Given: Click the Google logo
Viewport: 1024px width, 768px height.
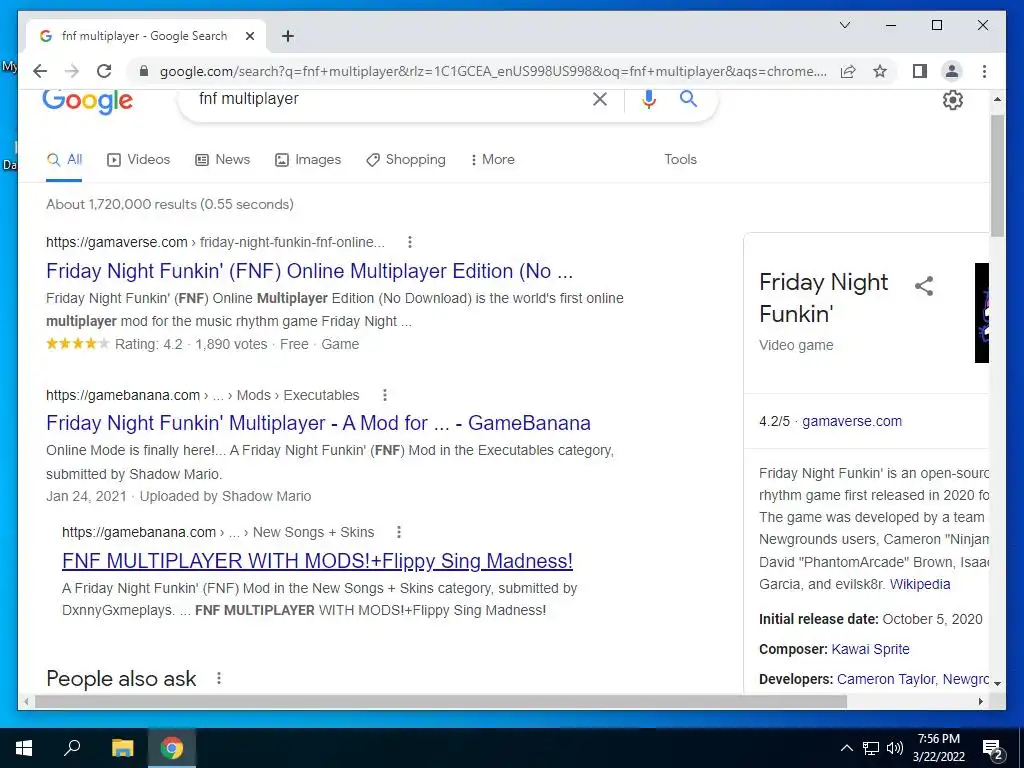Looking at the screenshot, I should click(x=88, y=101).
